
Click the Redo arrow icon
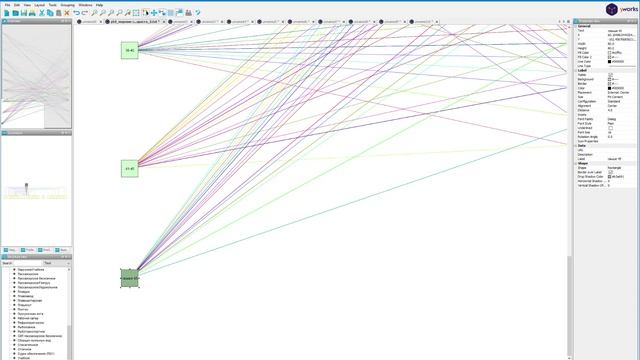coord(84,13)
